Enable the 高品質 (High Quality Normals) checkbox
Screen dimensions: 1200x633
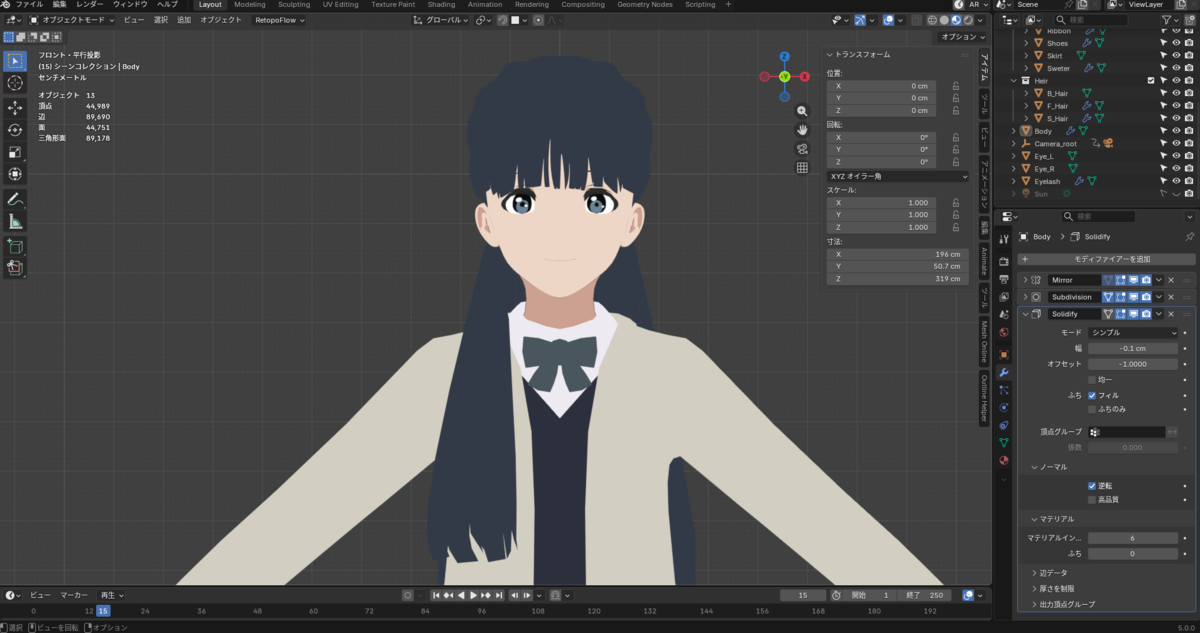coord(1092,499)
